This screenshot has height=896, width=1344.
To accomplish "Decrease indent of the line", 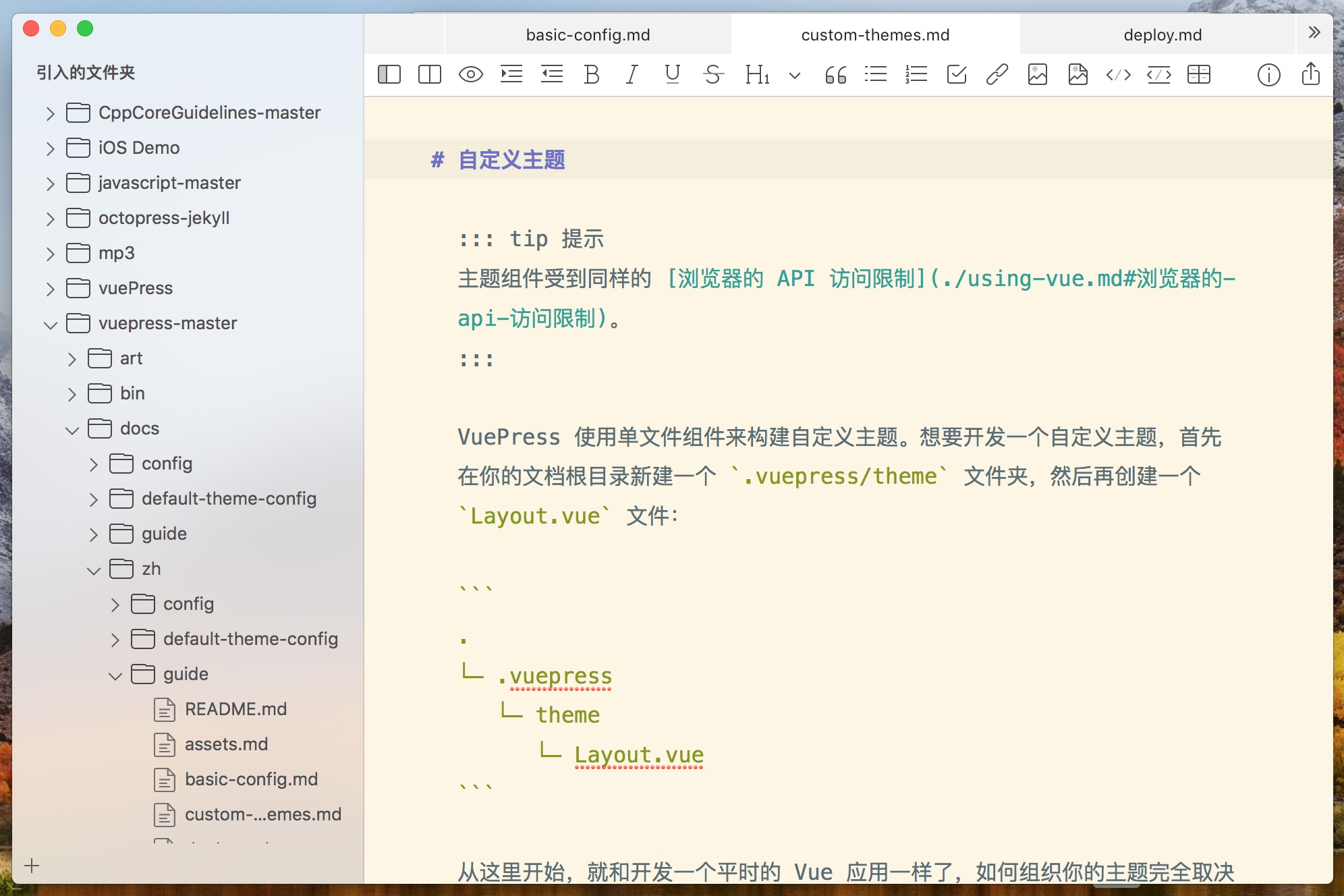I will coord(552,74).
